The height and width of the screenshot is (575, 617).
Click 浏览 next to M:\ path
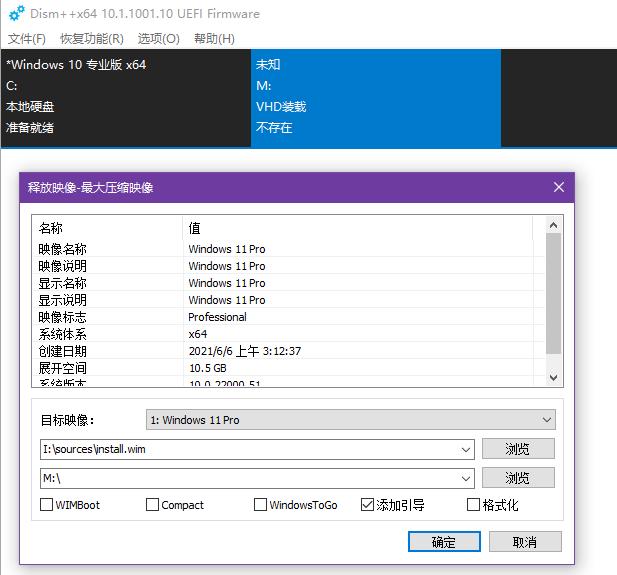[x=518, y=478]
